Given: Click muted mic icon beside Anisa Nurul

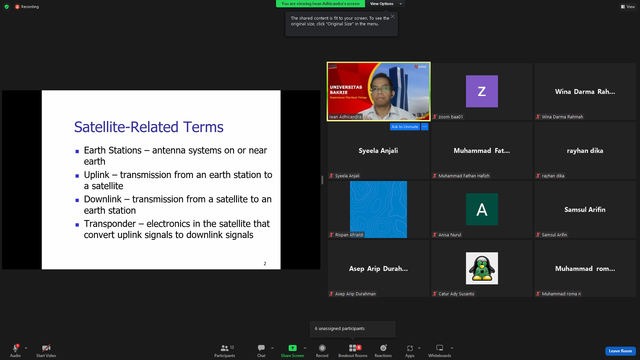Looking at the screenshot, I should pos(435,235).
